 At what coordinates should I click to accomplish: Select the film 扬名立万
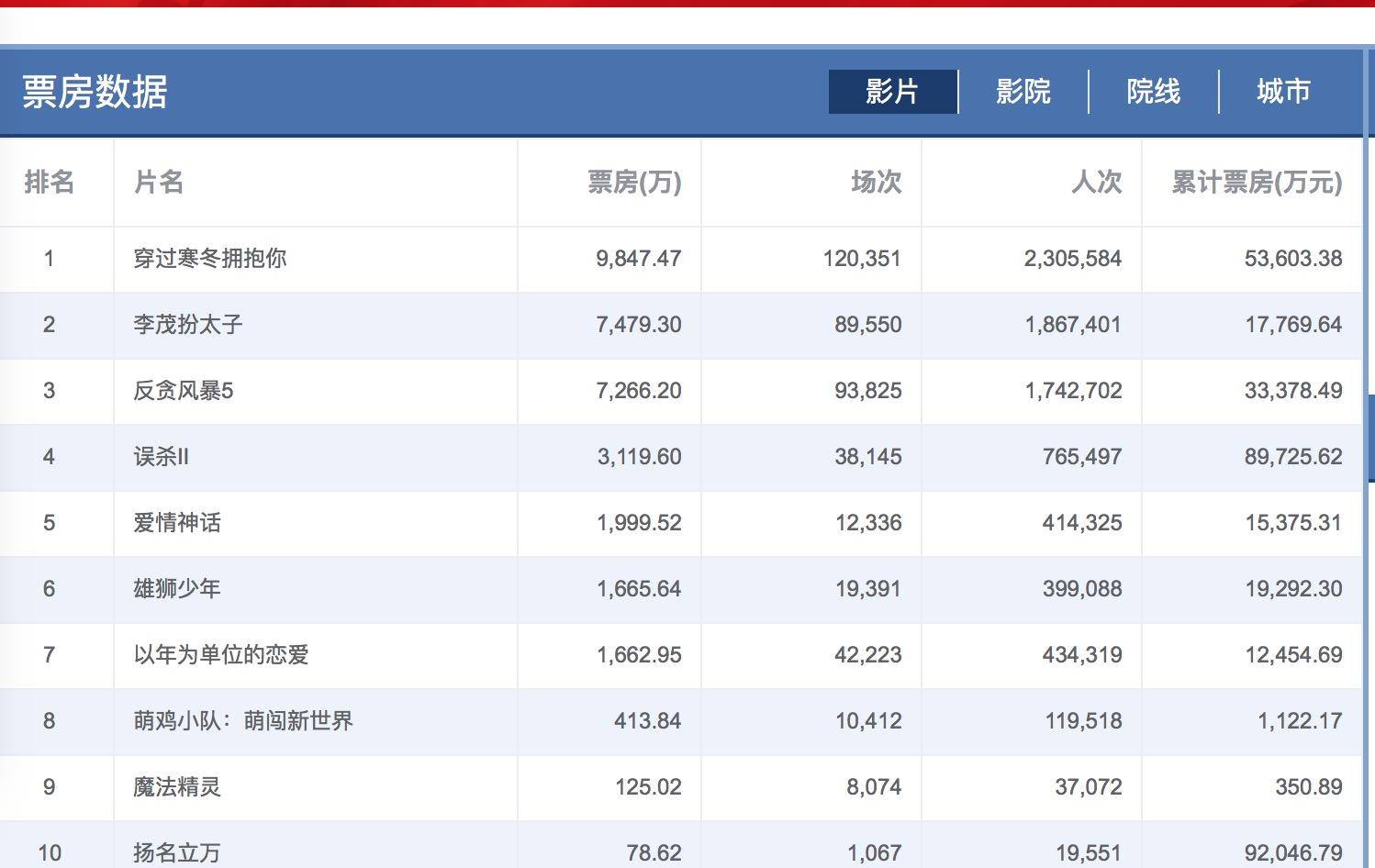[x=177, y=853]
